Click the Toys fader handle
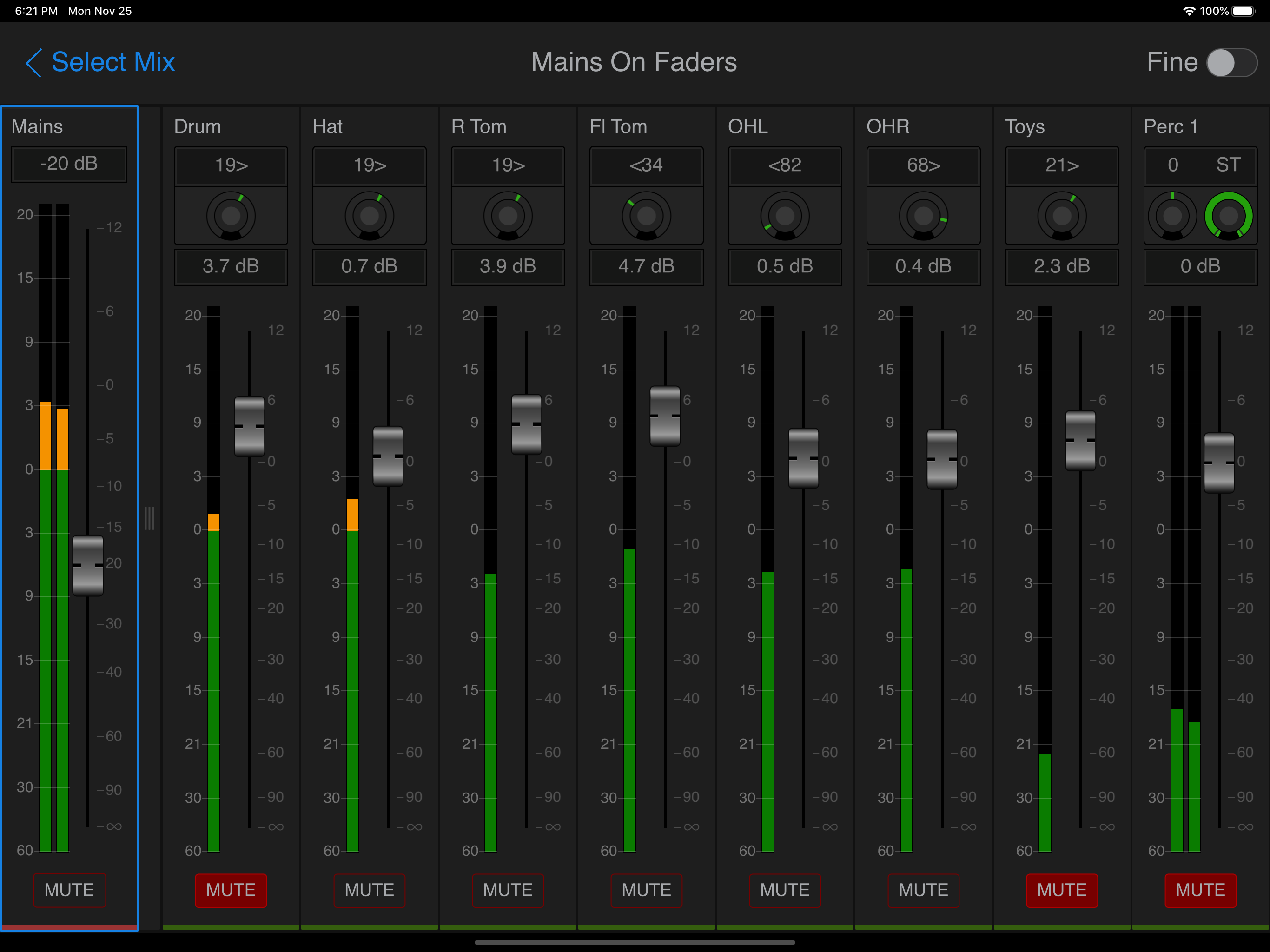Screen dimensions: 1270x952 [x=1080, y=440]
